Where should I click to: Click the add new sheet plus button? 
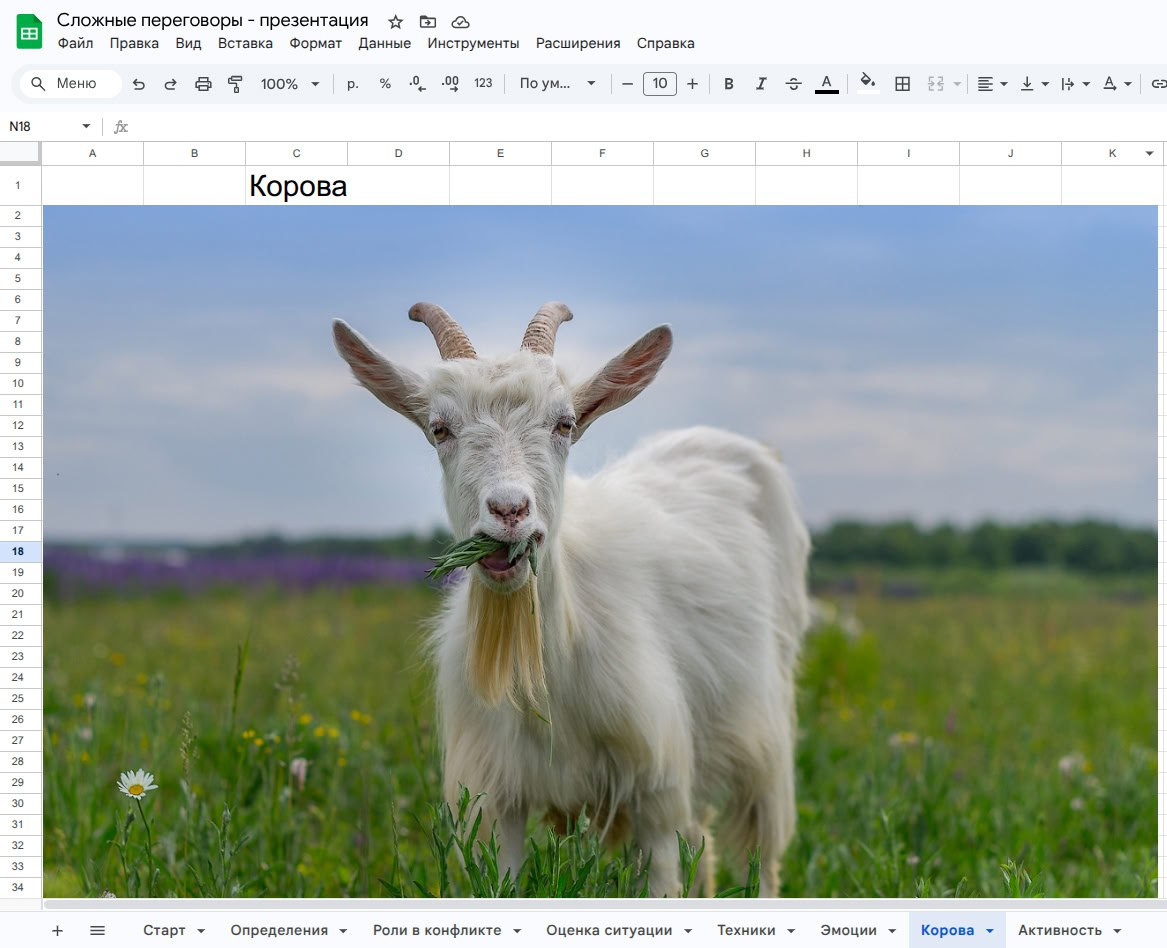(57, 930)
